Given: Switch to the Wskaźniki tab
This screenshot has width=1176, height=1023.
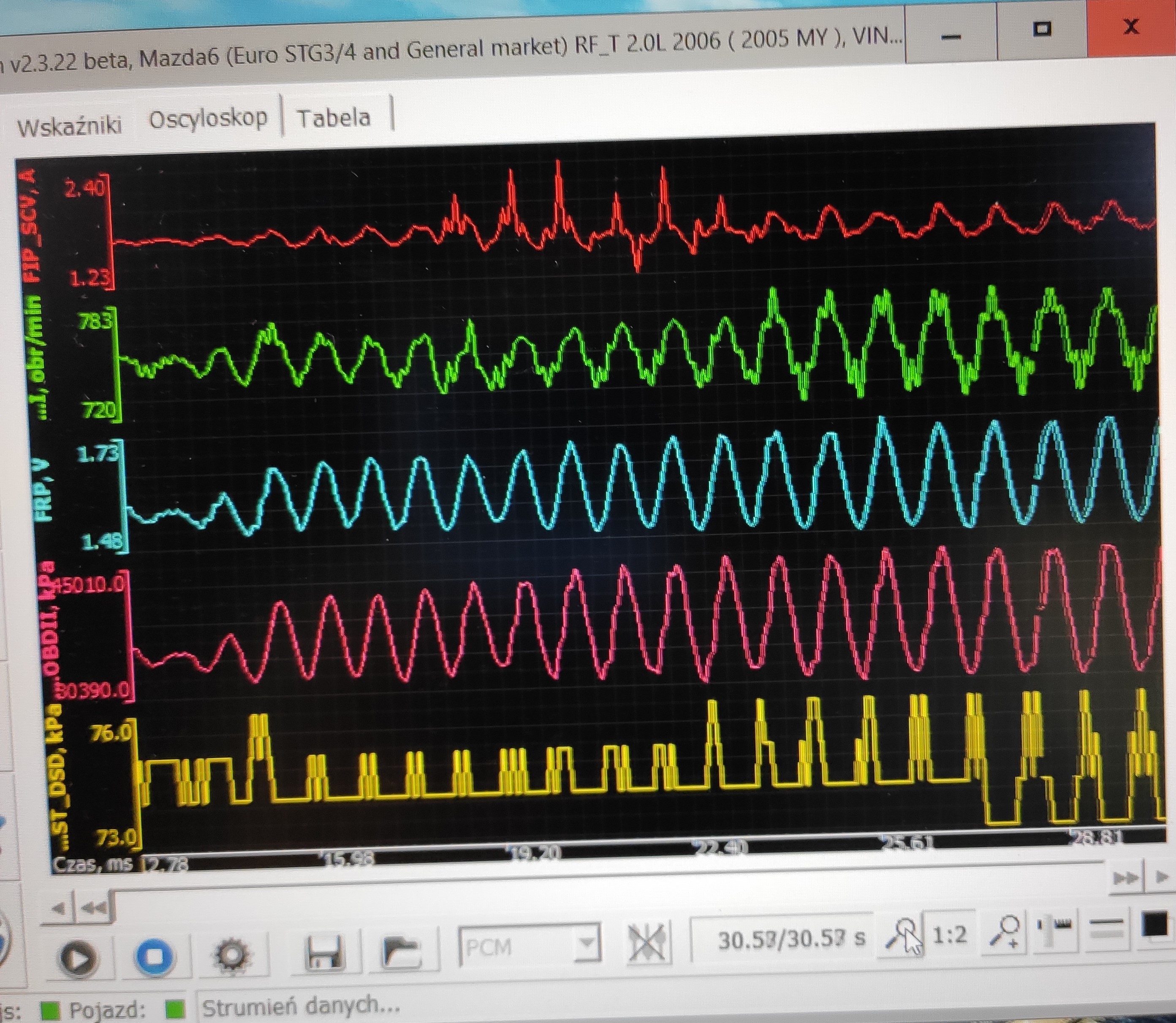Looking at the screenshot, I should pyautogui.click(x=69, y=125).
